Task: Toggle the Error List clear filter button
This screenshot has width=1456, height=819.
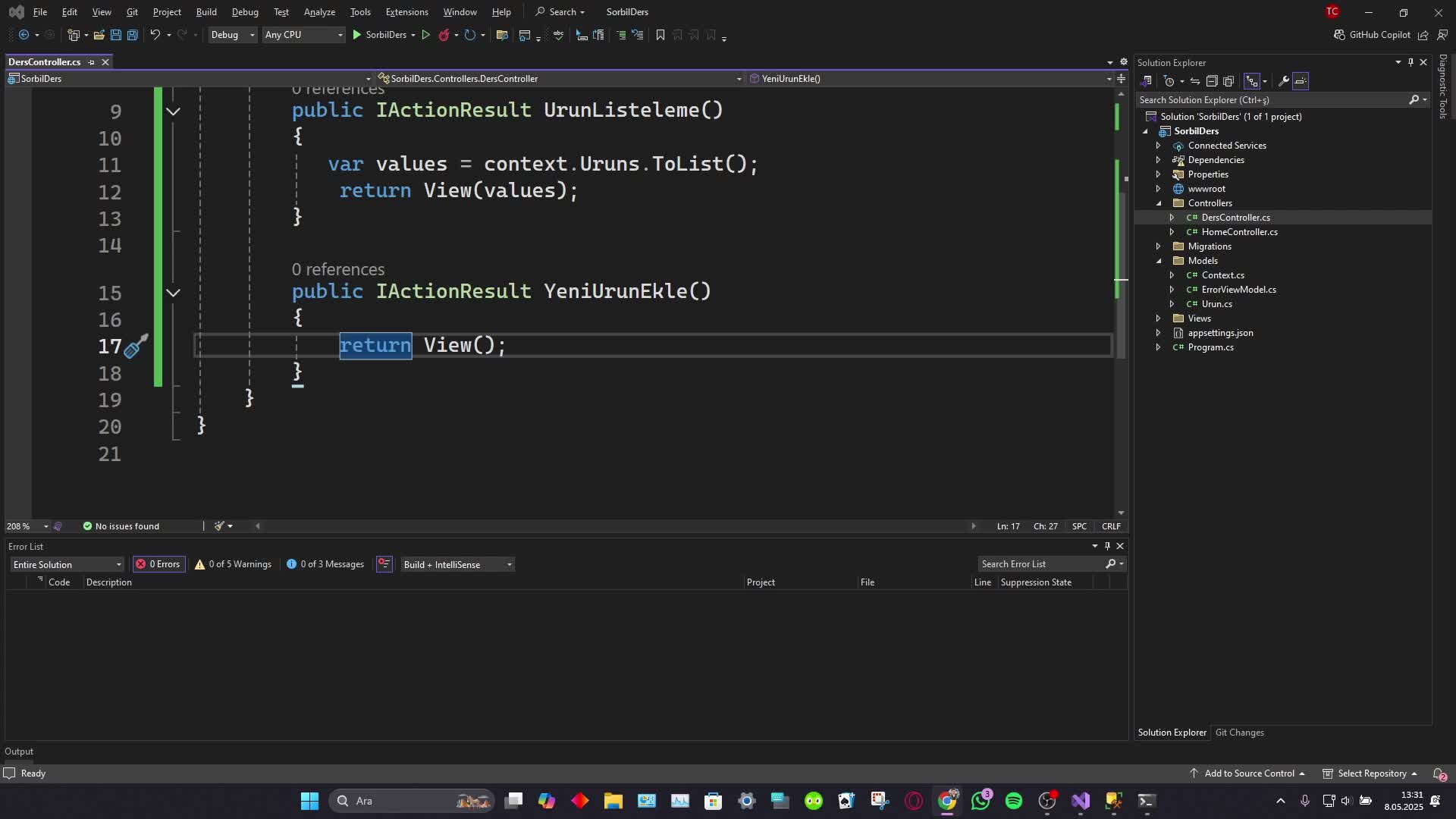Action: (x=384, y=564)
